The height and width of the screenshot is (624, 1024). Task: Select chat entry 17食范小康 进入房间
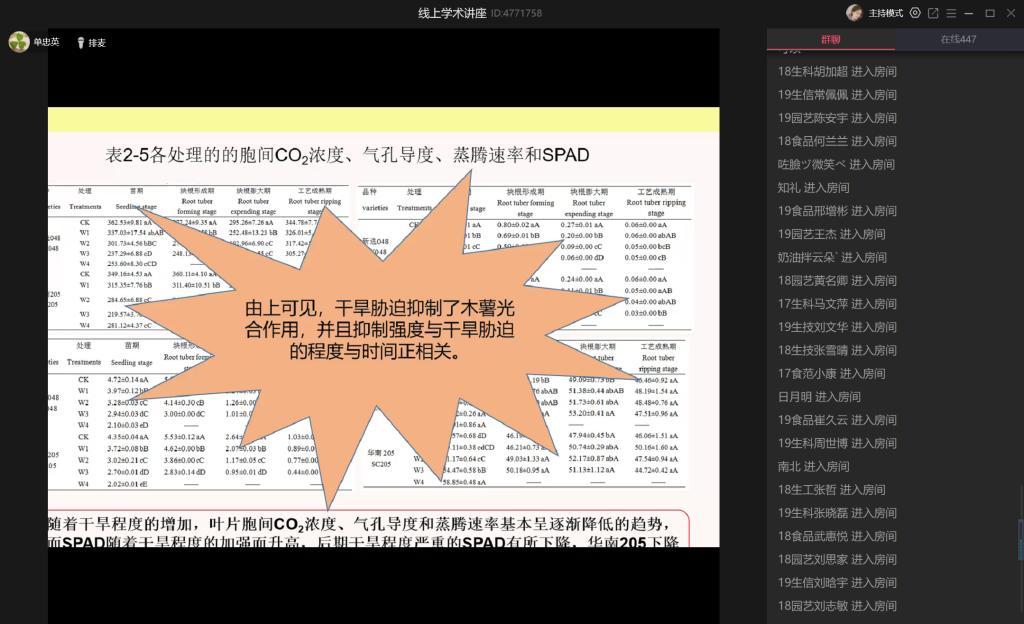pyautogui.click(x=831, y=373)
